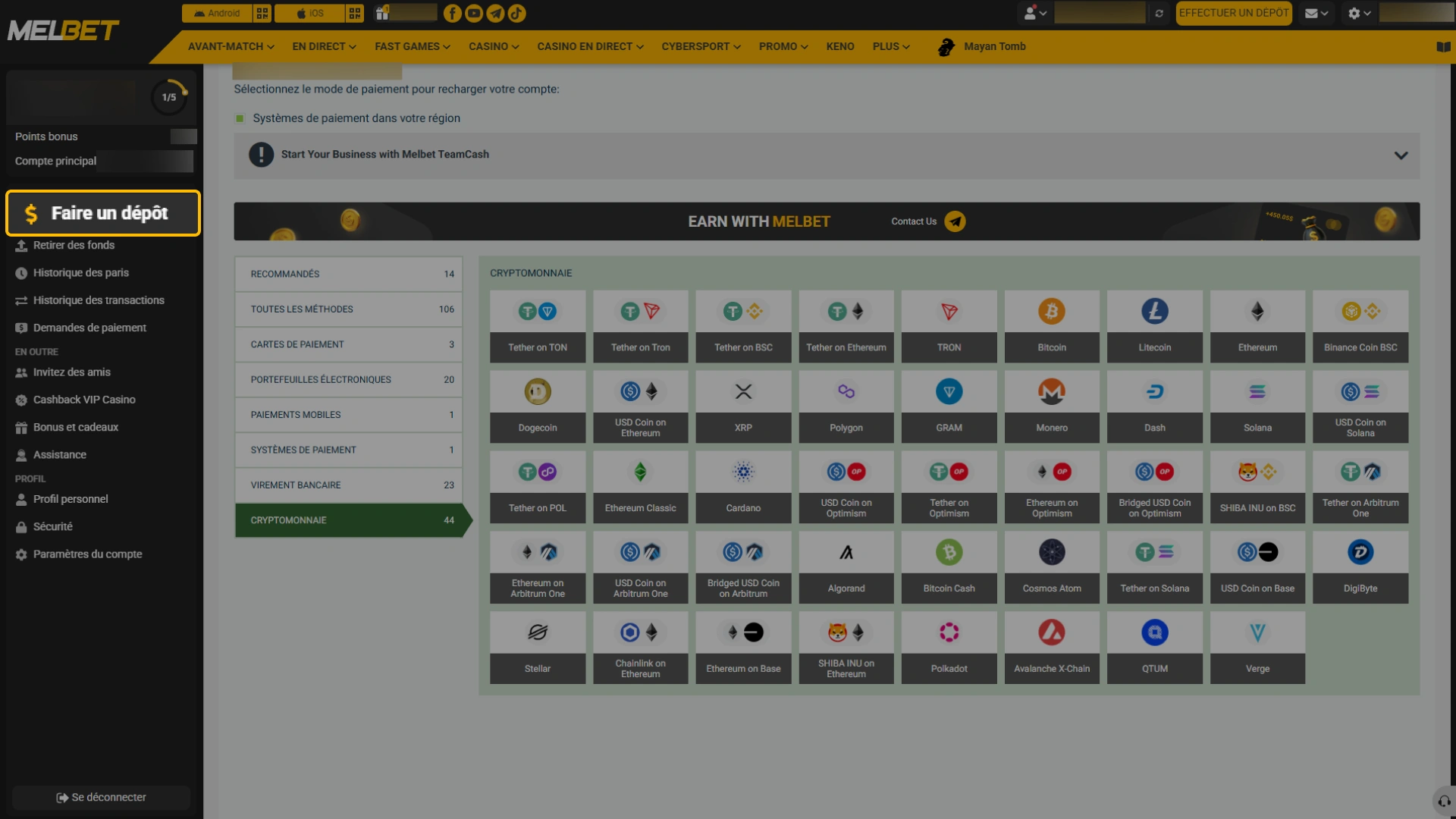Select the VIREMENT BANCAIRE category
The image size is (1456, 819).
(x=349, y=485)
